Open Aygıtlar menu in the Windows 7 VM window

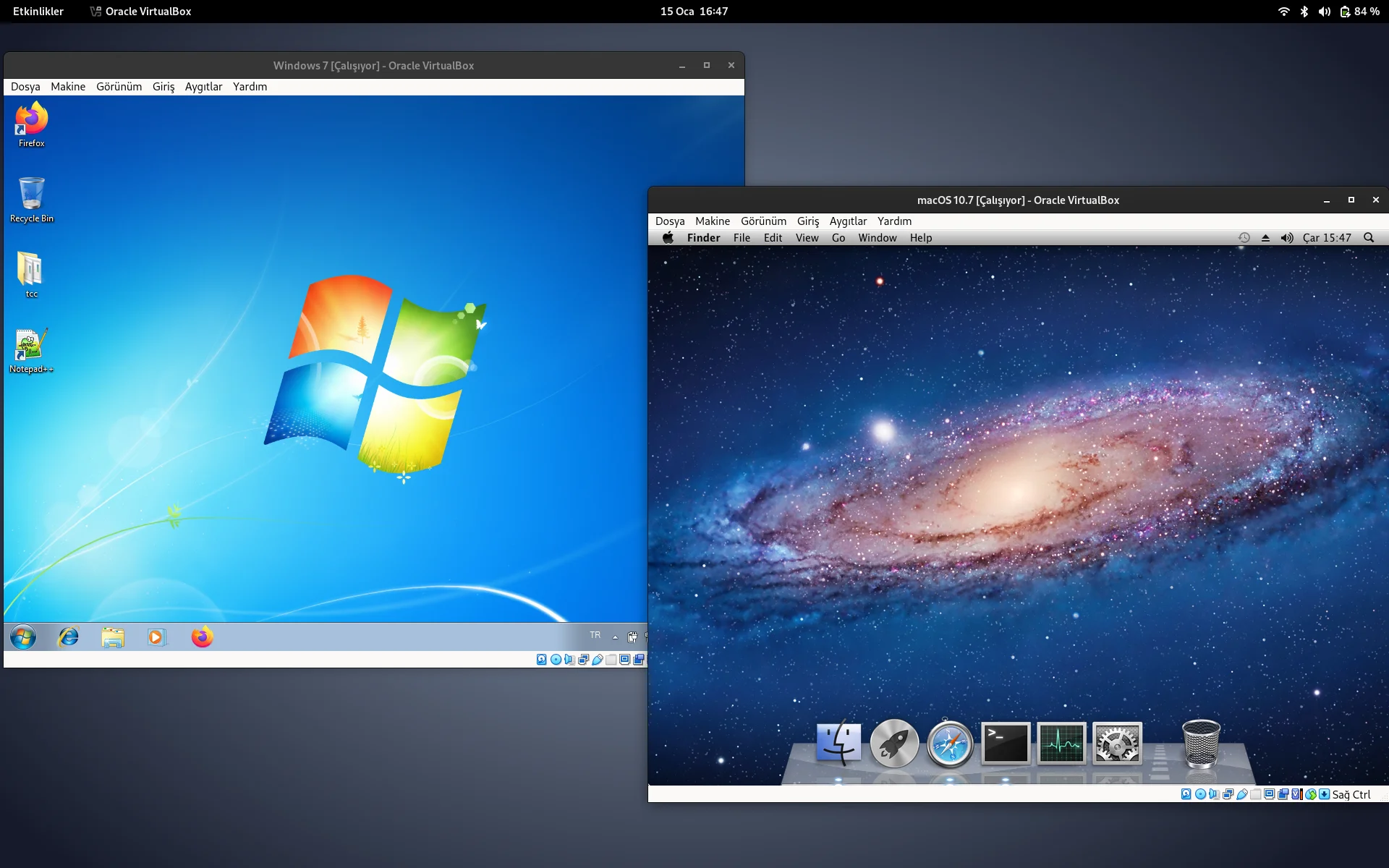204,87
